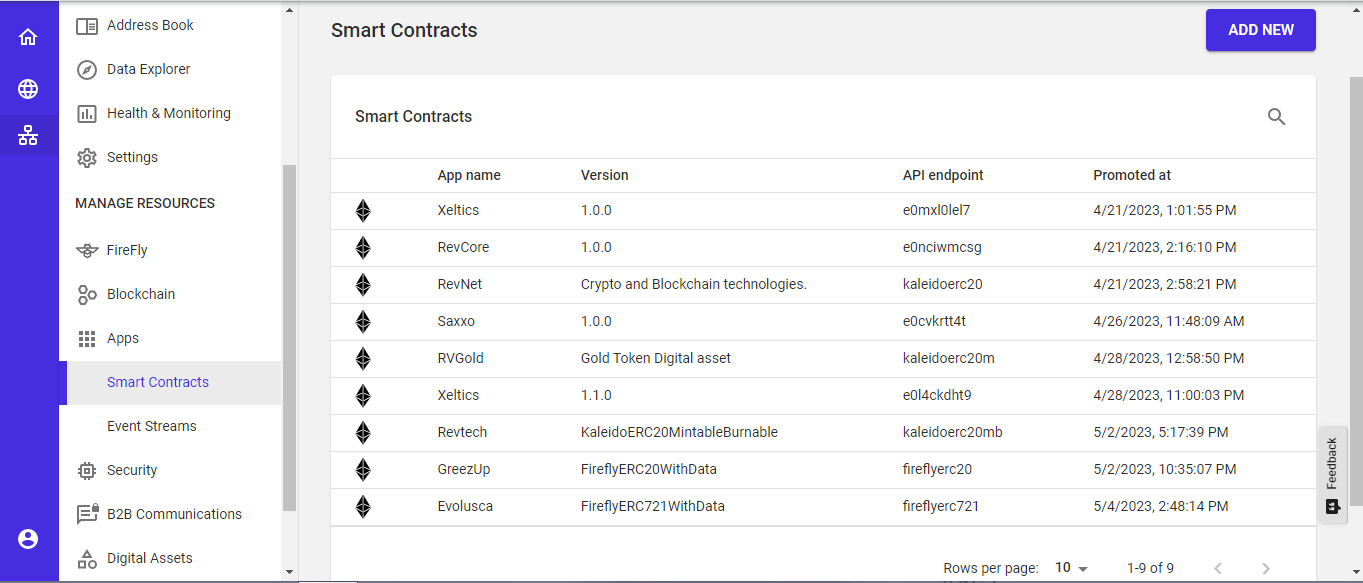Select the Saxxo contract row

(456, 321)
